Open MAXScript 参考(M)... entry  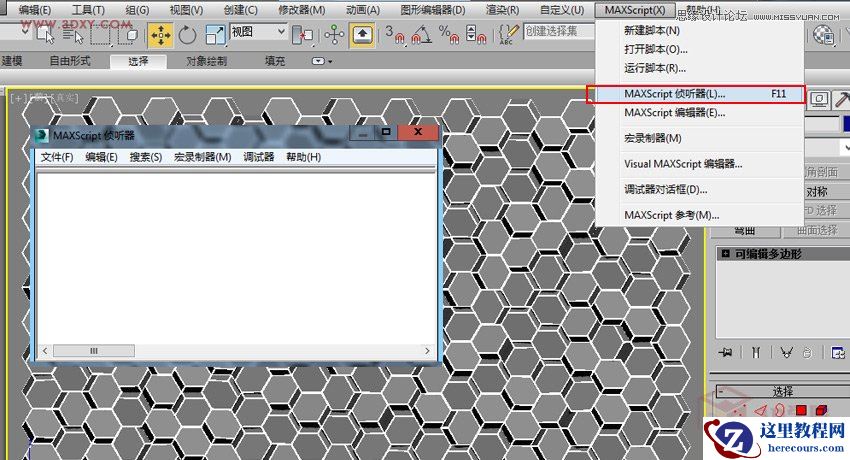tap(699, 215)
